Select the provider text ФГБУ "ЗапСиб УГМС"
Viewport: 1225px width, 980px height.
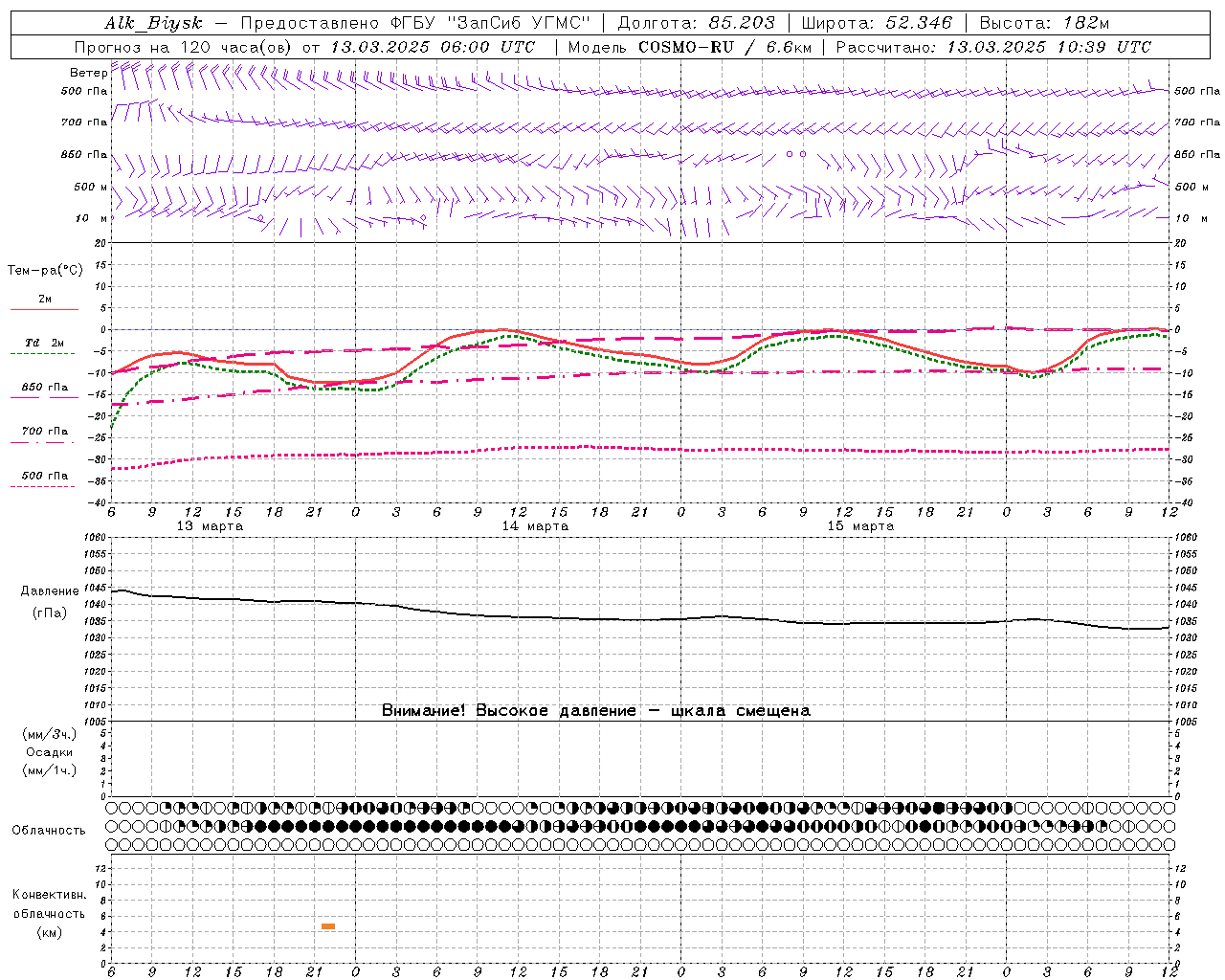(x=491, y=23)
